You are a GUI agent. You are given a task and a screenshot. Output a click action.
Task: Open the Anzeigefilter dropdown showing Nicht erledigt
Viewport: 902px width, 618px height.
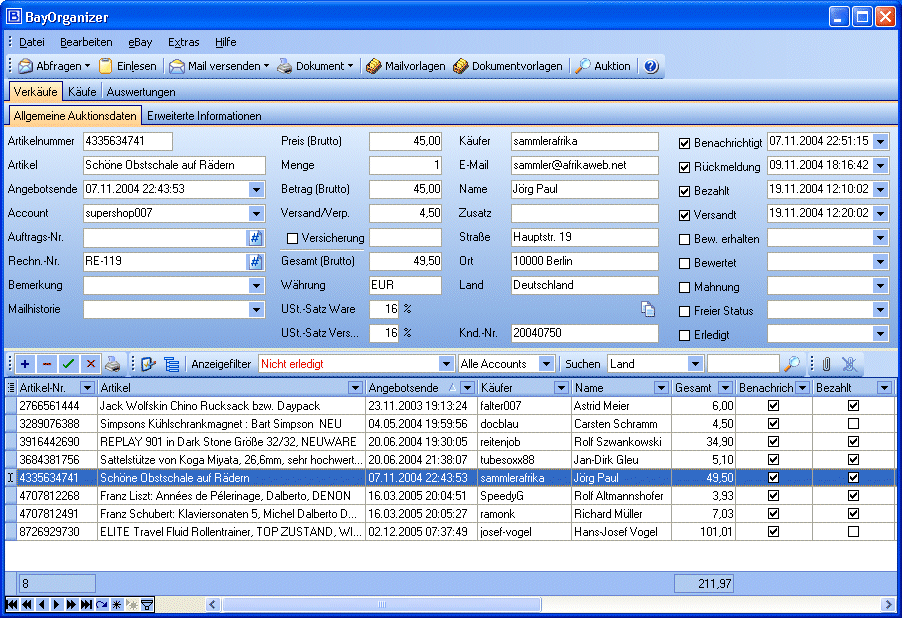[446, 364]
